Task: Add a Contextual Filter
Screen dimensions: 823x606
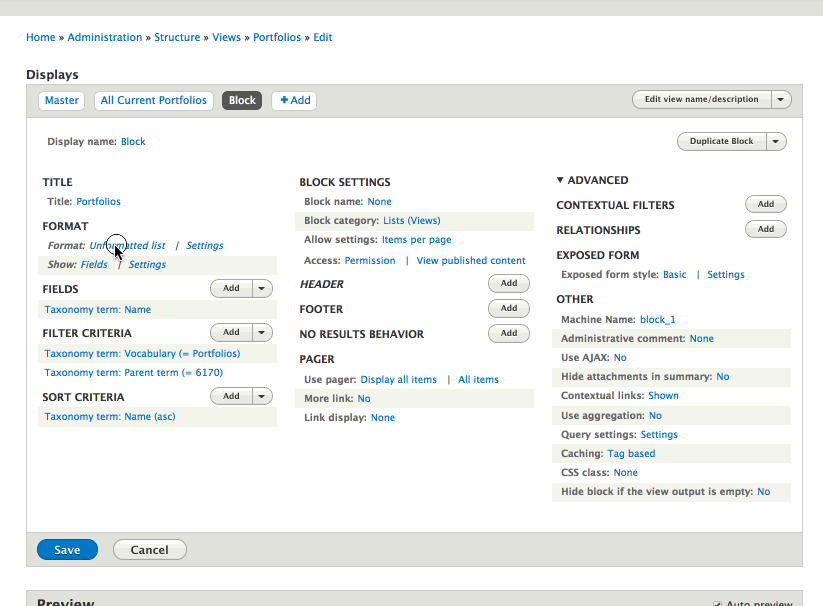Action: coord(765,204)
